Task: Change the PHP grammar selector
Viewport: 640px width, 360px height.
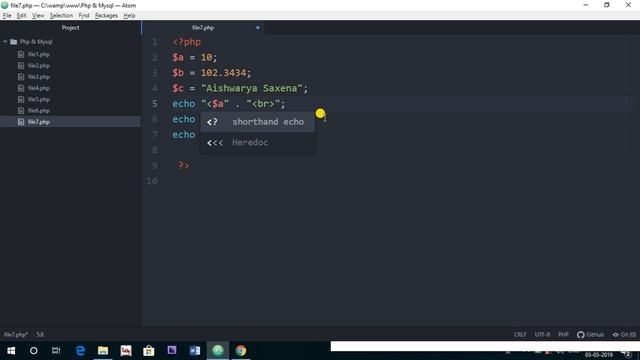Action: pyautogui.click(x=563, y=334)
